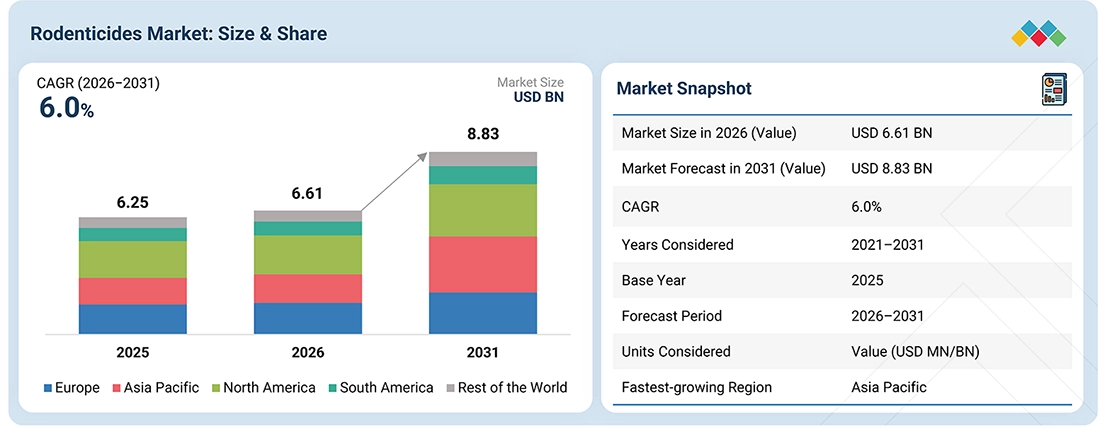Click the Forecast Period row label
This screenshot has height=429, width=1100.
671,316
